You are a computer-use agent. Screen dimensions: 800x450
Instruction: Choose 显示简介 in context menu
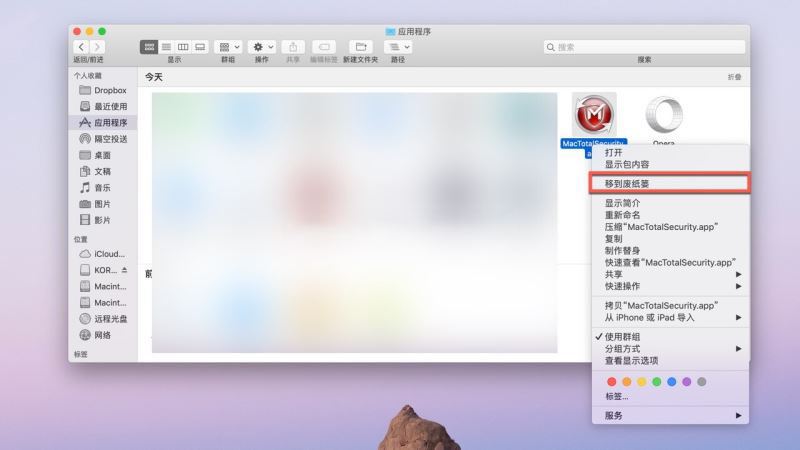[x=670, y=203]
